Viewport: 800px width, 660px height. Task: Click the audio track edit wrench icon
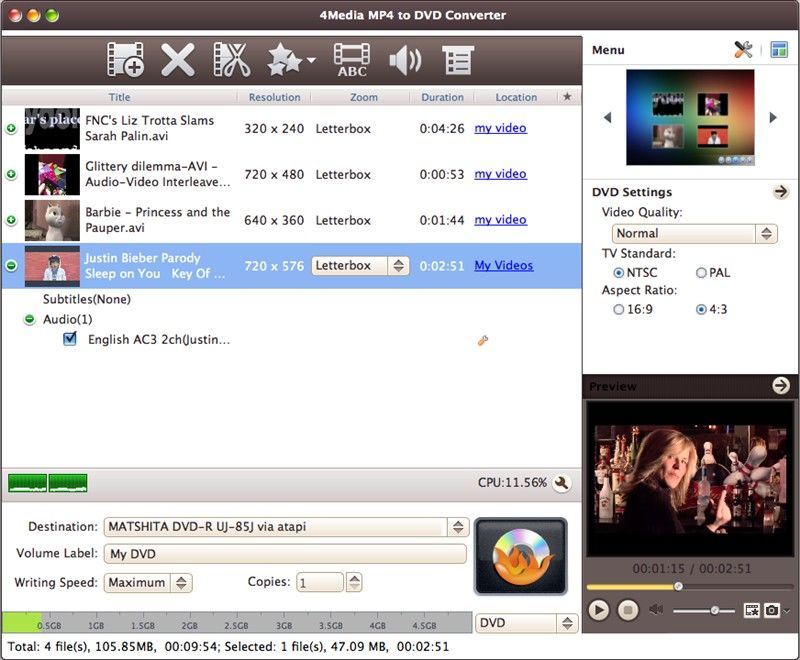tap(483, 341)
